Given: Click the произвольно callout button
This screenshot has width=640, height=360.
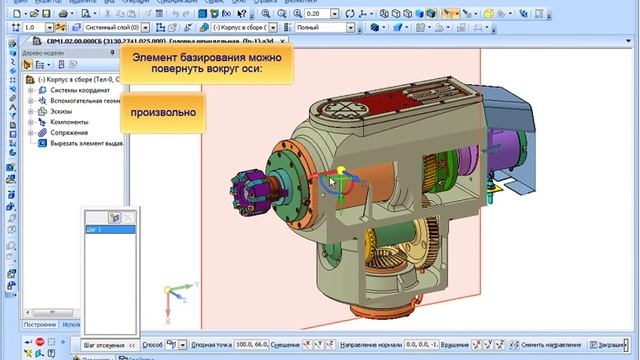Looking at the screenshot, I should [163, 112].
